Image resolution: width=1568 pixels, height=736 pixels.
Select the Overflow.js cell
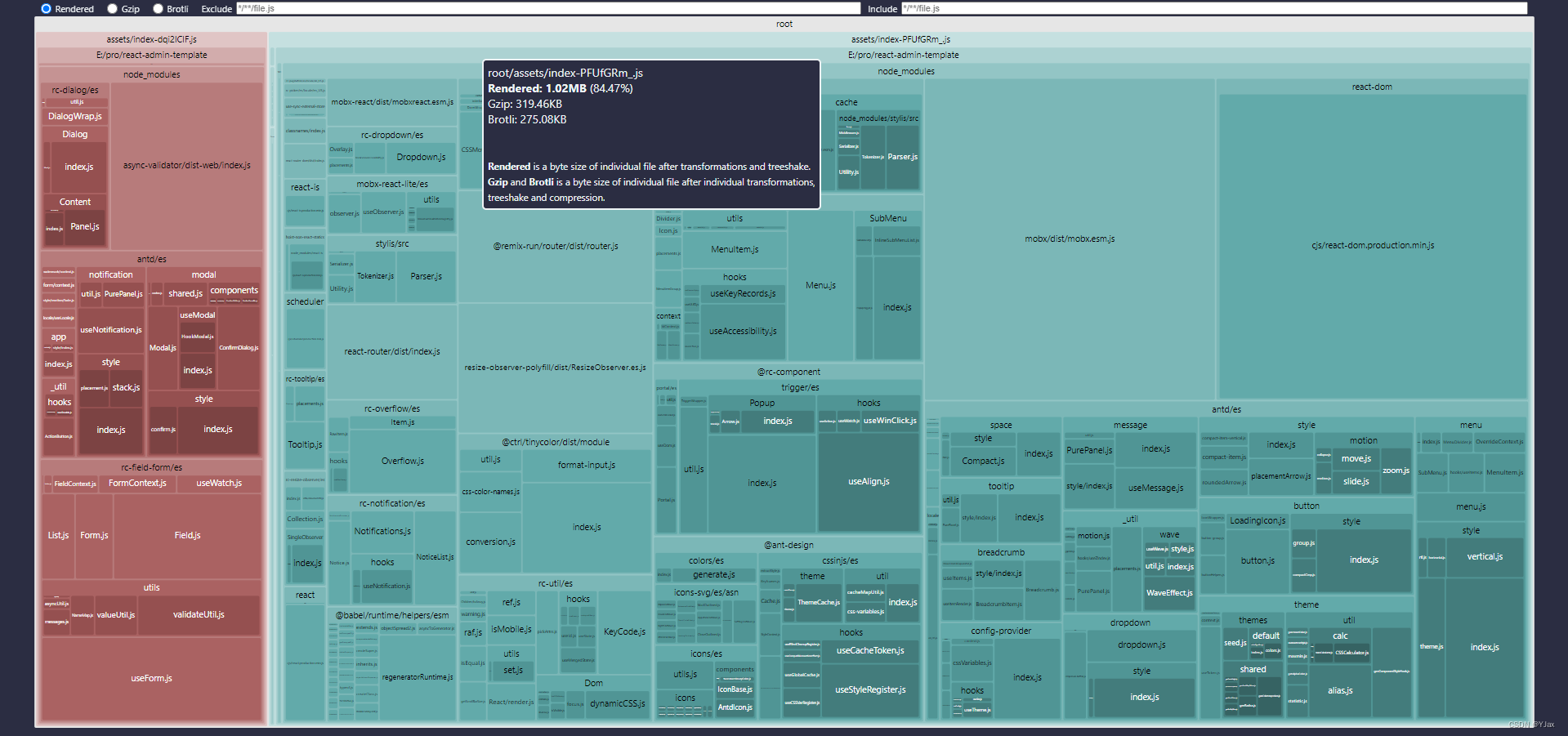403,462
